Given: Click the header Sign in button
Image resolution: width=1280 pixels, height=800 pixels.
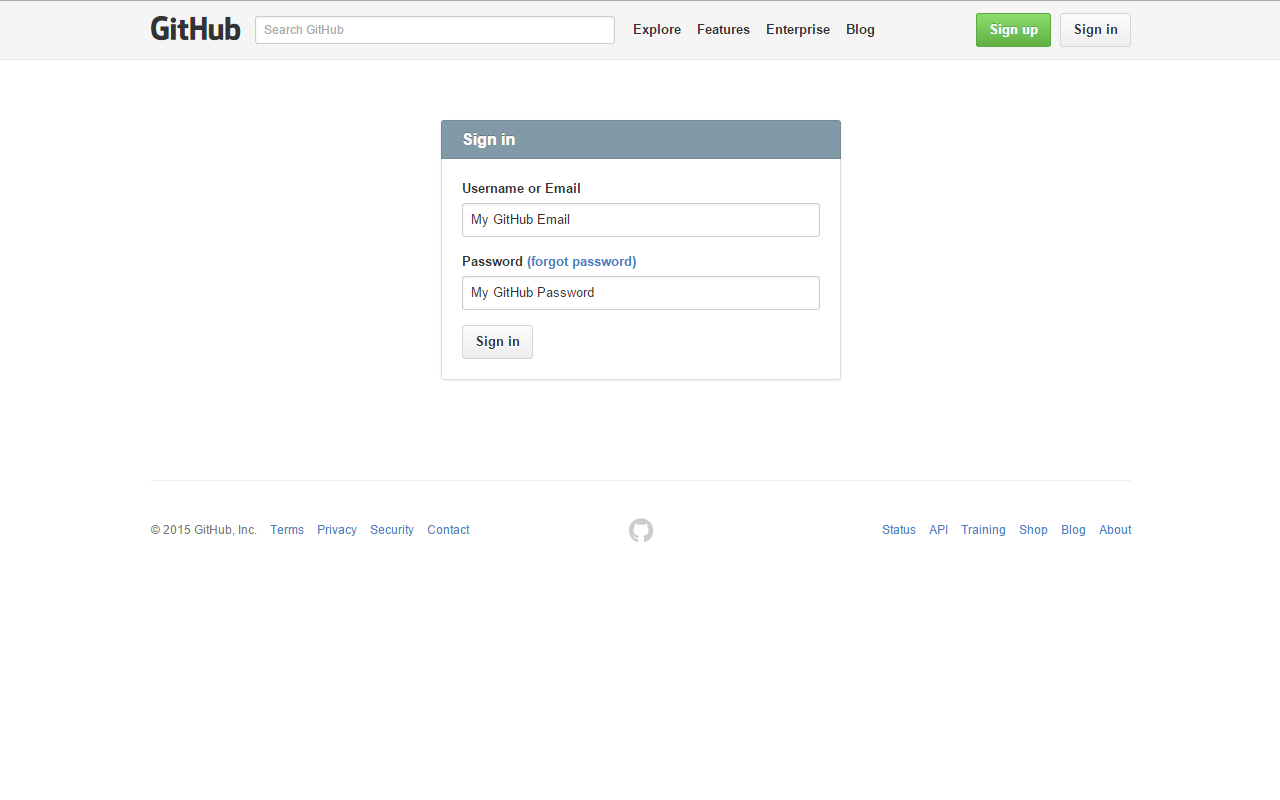Looking at the screenshot, I should 1095,30.
